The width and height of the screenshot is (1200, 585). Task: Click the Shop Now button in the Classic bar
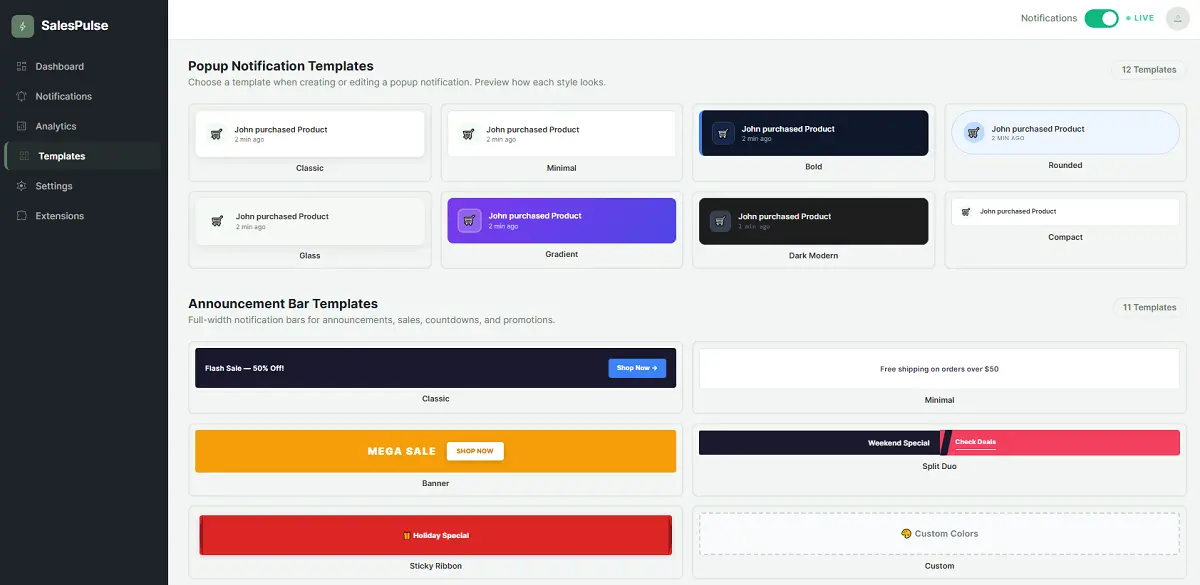pos(637,367)
